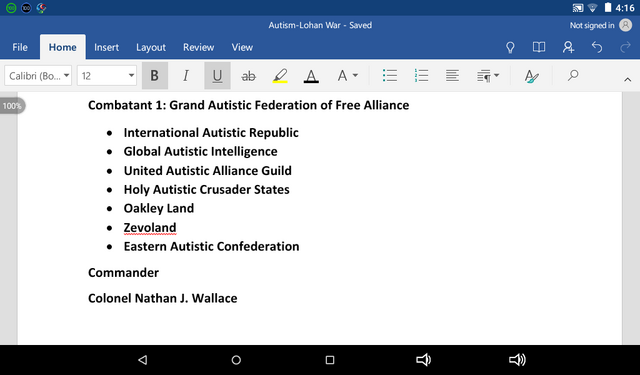Switch to the Review tab

198,47
